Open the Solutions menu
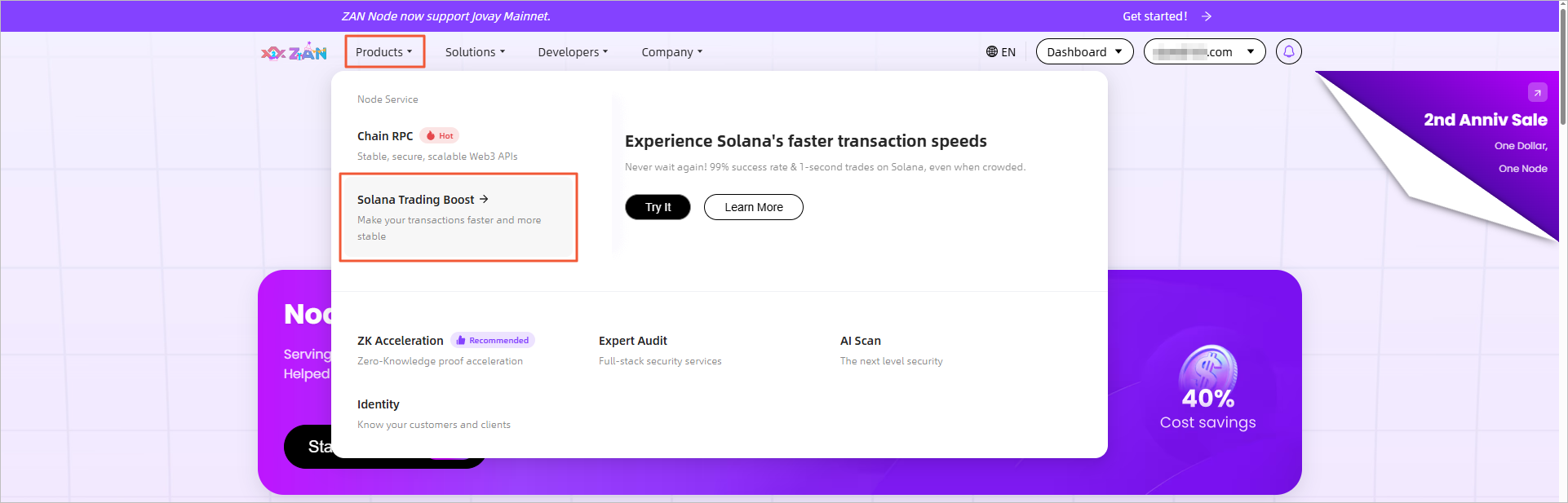The image size is (1568, 503). [x=475, y=52]
